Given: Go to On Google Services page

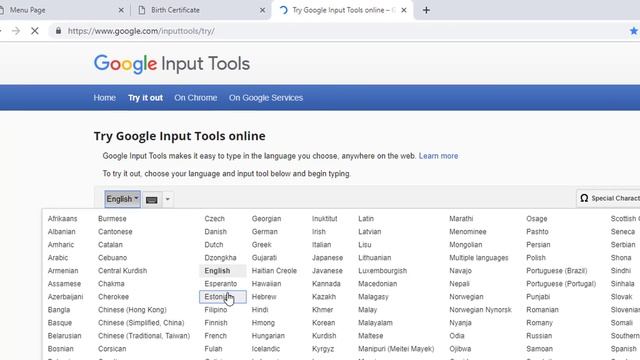Looking at the screenshot, I should 266,98.
